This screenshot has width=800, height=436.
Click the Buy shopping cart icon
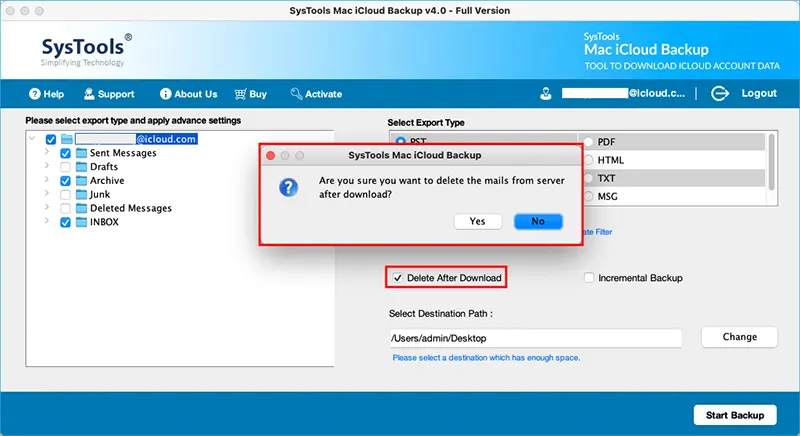[x=240, y=94]
